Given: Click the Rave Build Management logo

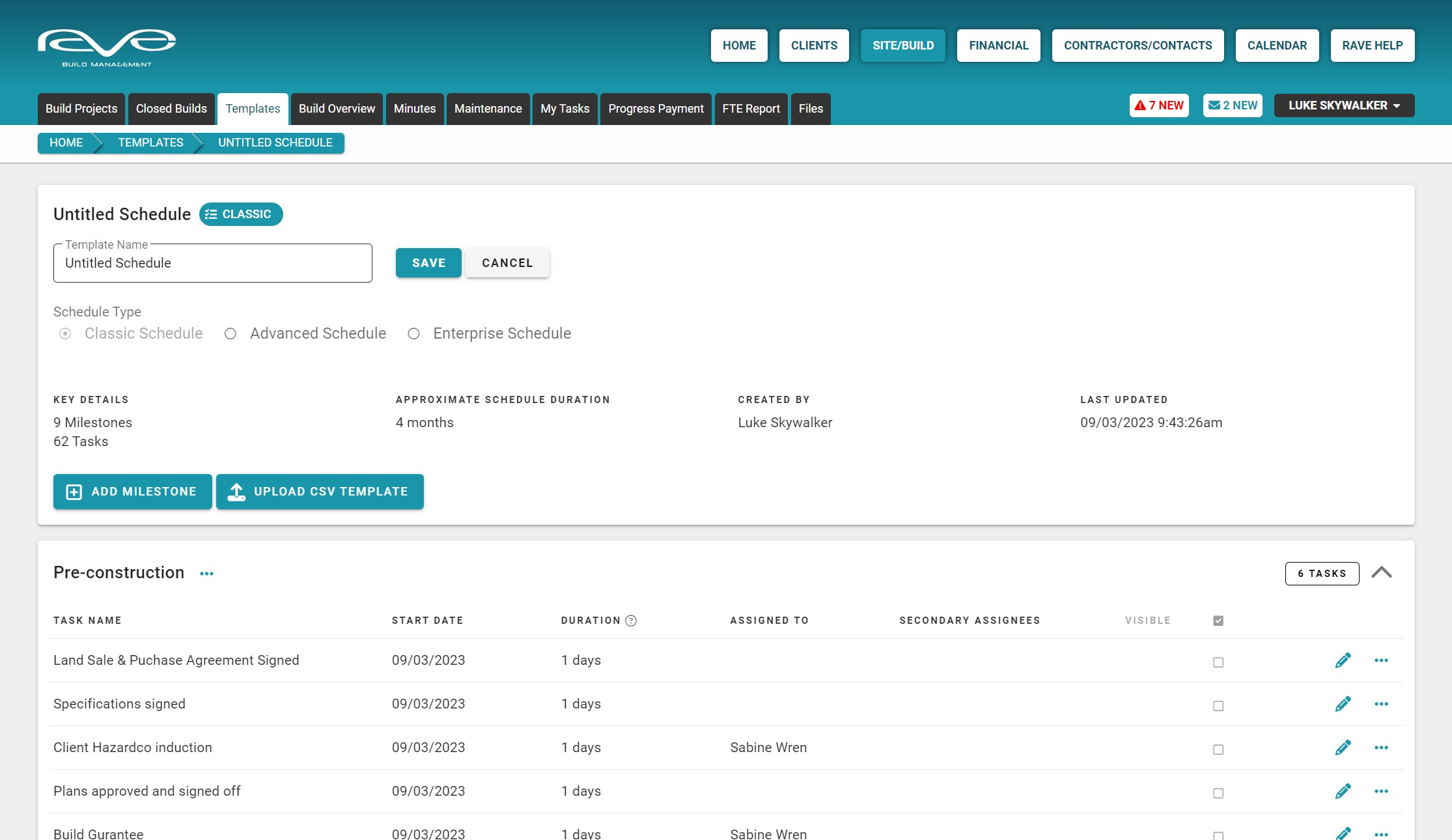Looking at the screenshot, I should (x=107, y=47).
